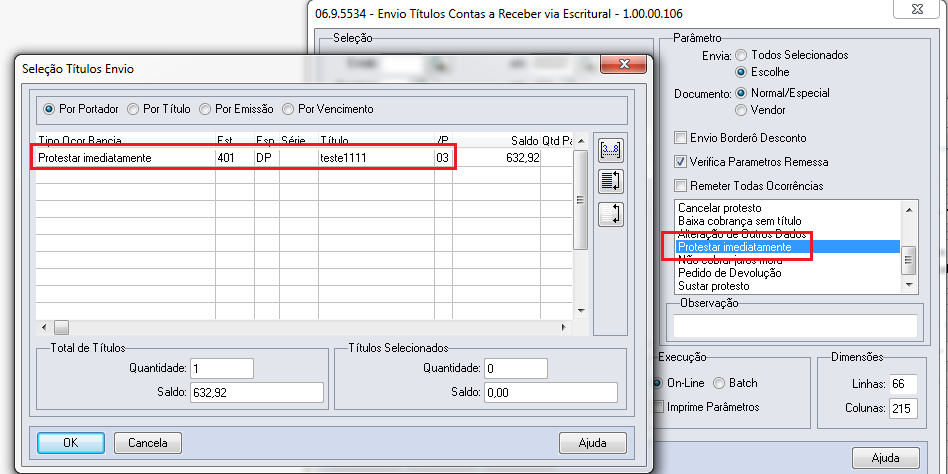
Task: Select Normal/Especial document option
Action: [x=741, y=93]
